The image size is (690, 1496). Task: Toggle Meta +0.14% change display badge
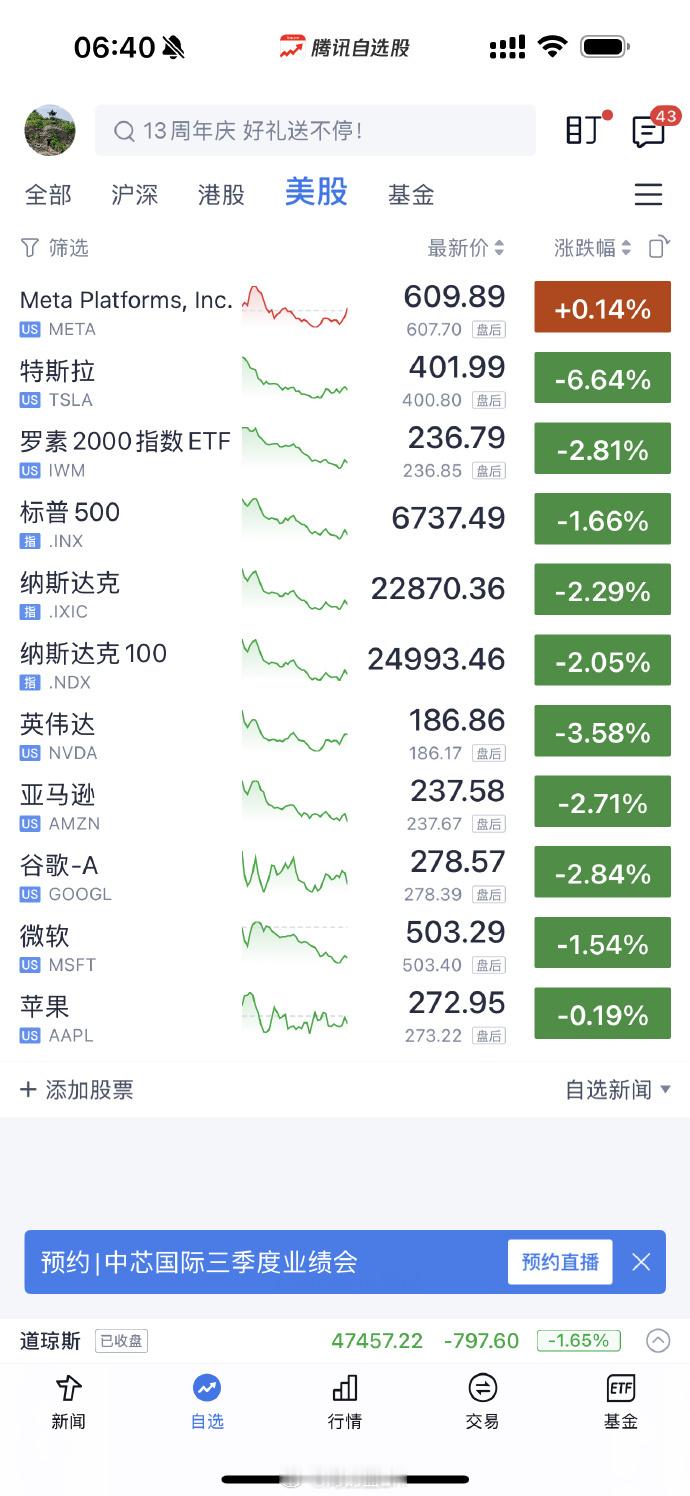(x=602, y=308)
